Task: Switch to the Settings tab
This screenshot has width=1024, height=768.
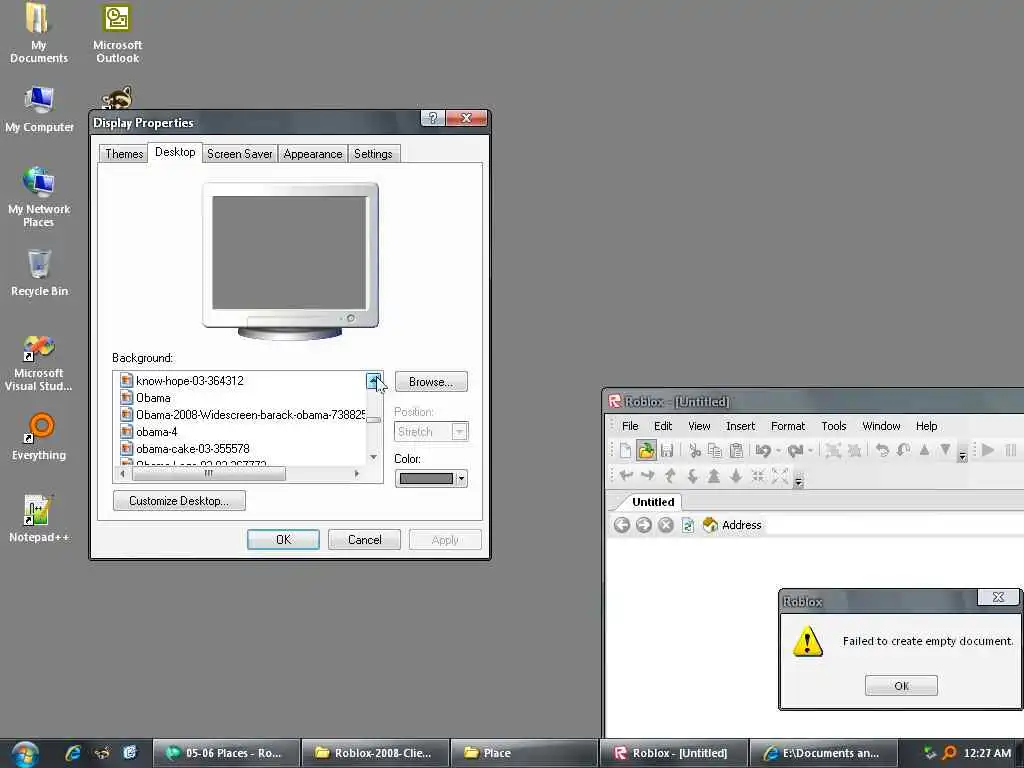Action: tap(373, 153)
